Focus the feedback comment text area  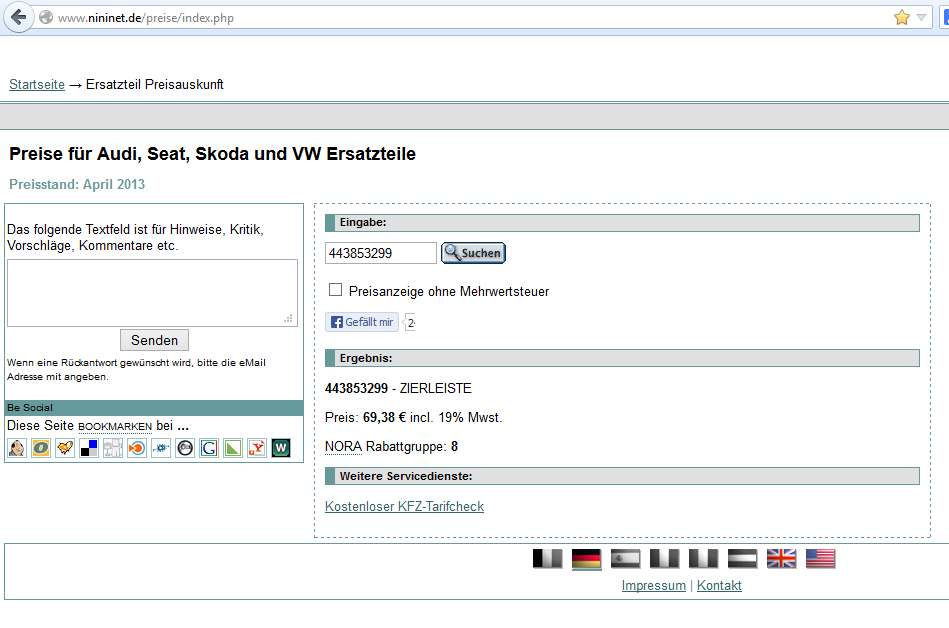click(152, 292)
